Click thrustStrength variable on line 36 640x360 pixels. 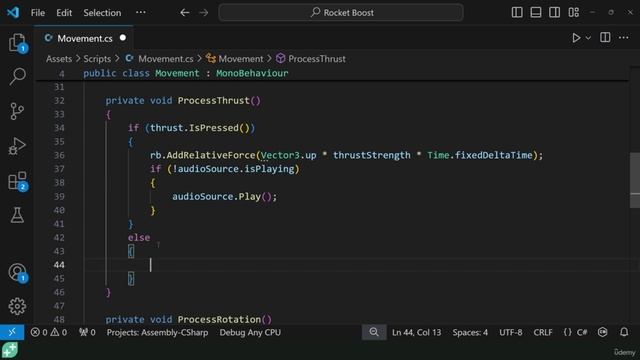click(x=371, y=155)
